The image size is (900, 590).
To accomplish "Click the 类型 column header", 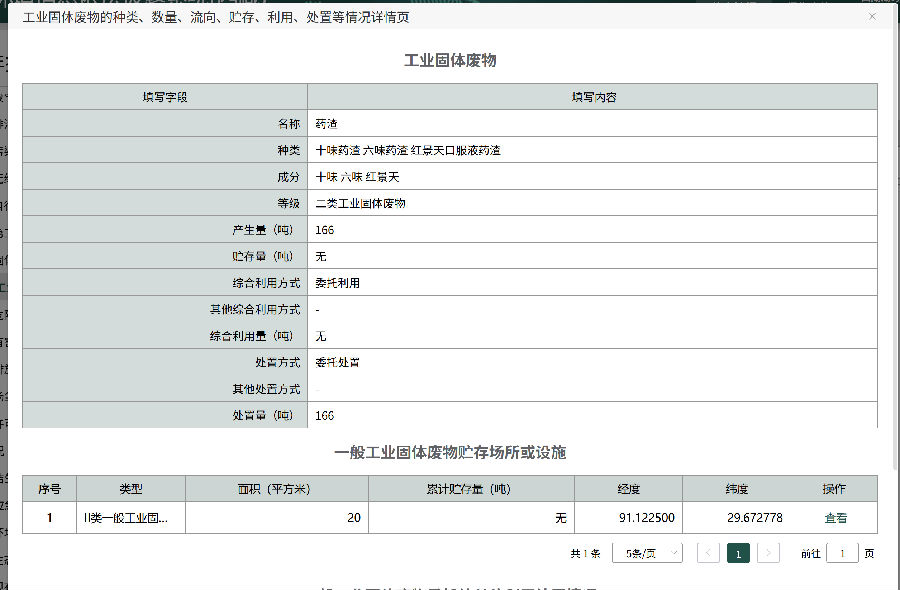I will tap(131, 489).
